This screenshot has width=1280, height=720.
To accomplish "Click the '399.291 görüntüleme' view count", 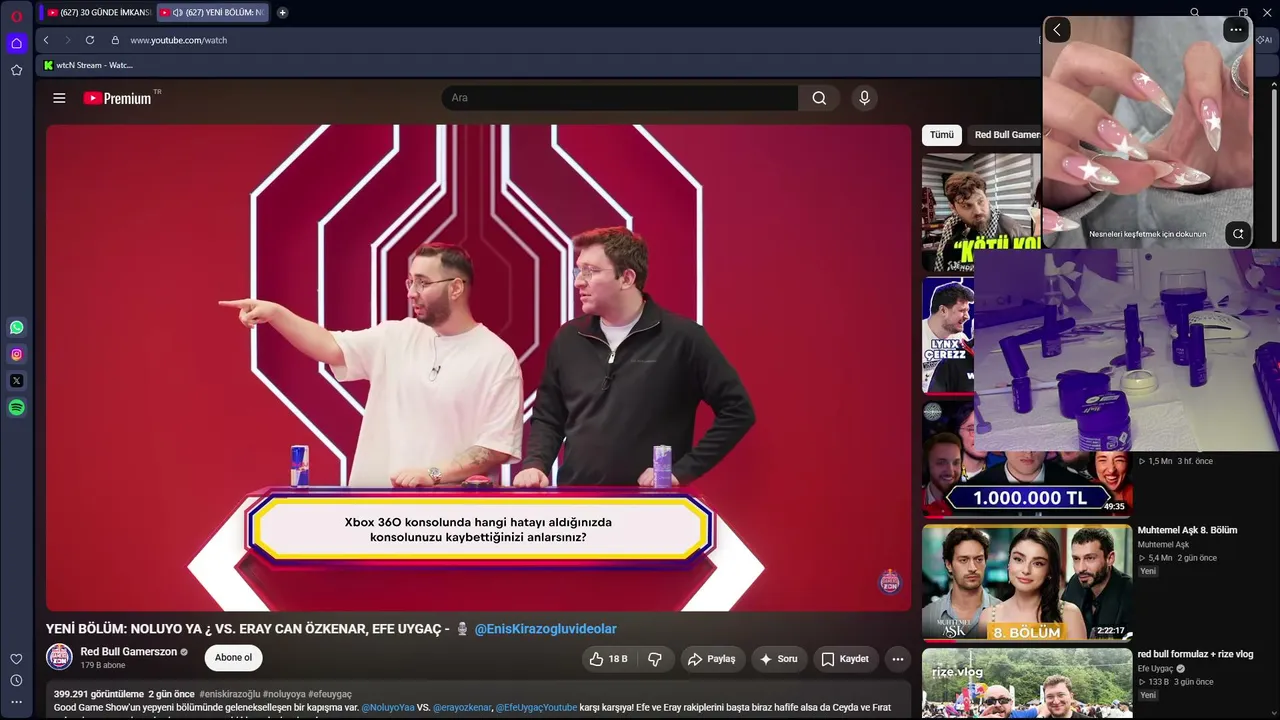I will click(x=99, y=694).
